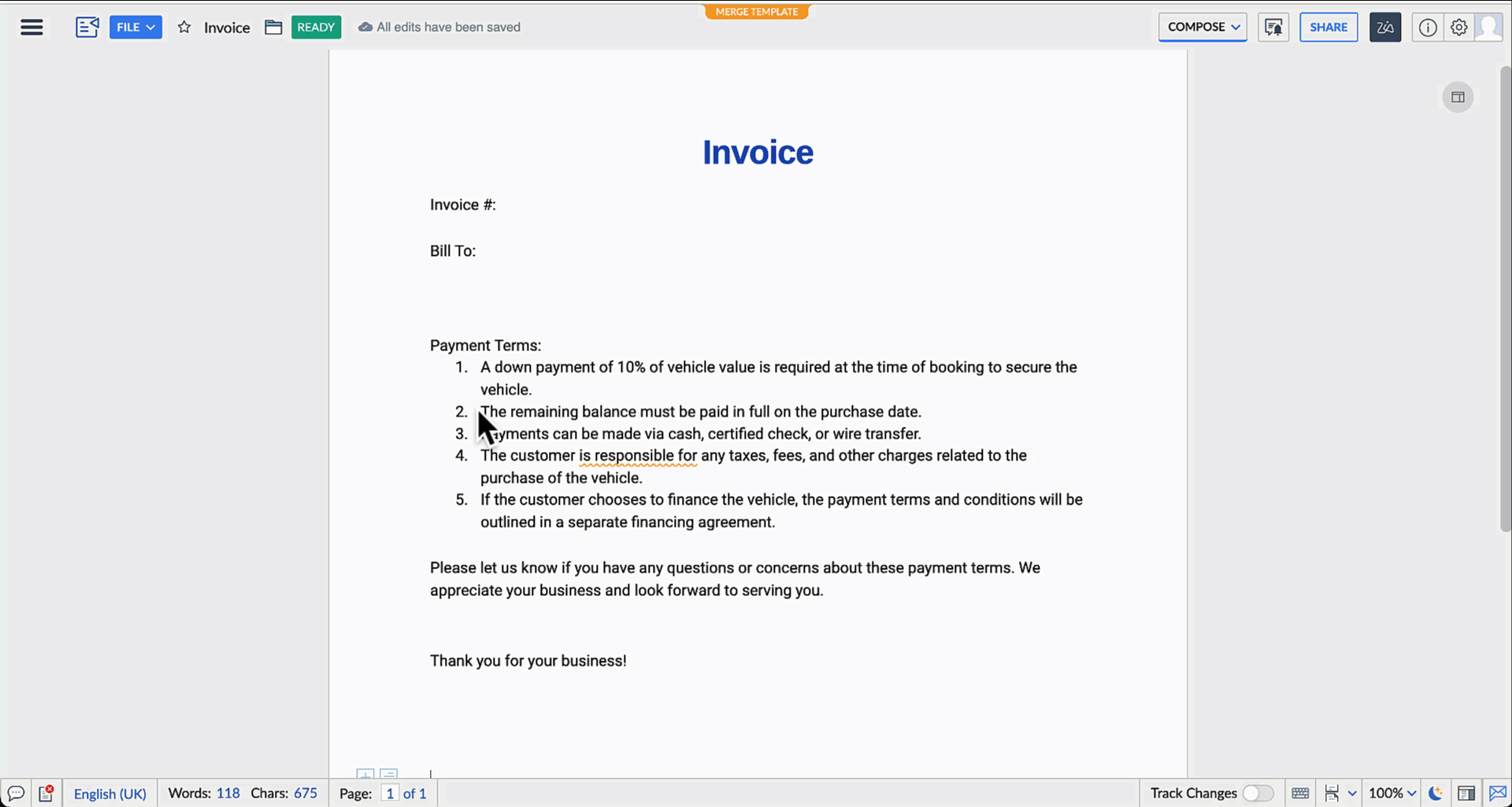
Task: Click the MERGE TEMPLATE badge
Action: (x=757, y=12)
